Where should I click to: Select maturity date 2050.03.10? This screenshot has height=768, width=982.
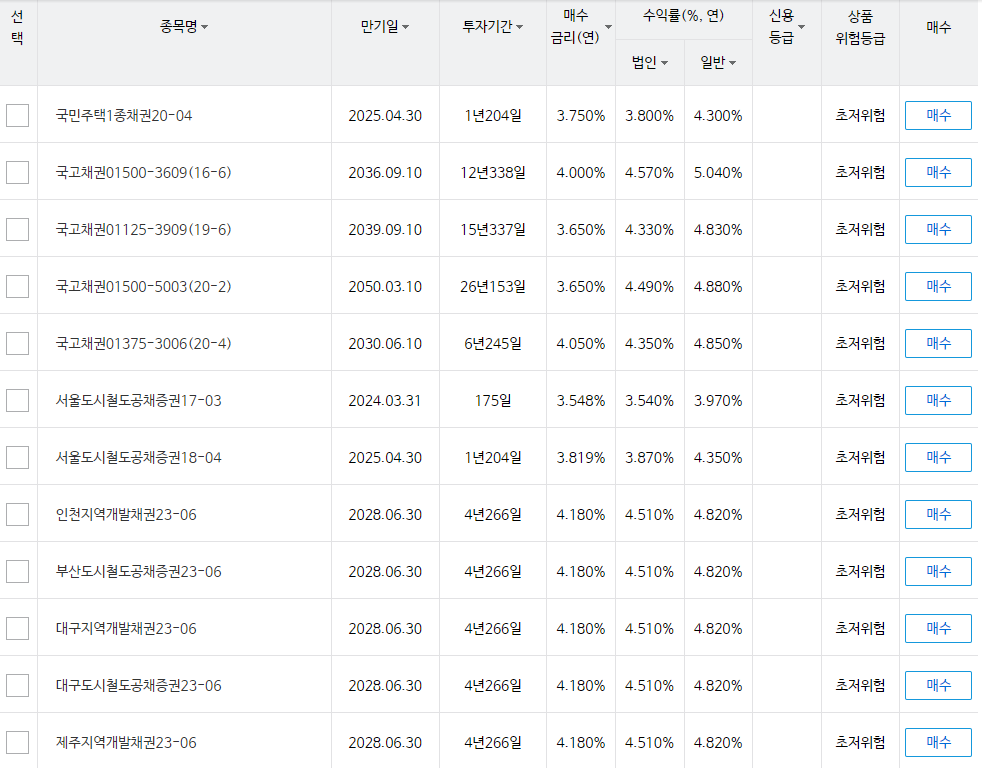pyautogui.click(x=385, y=287)
